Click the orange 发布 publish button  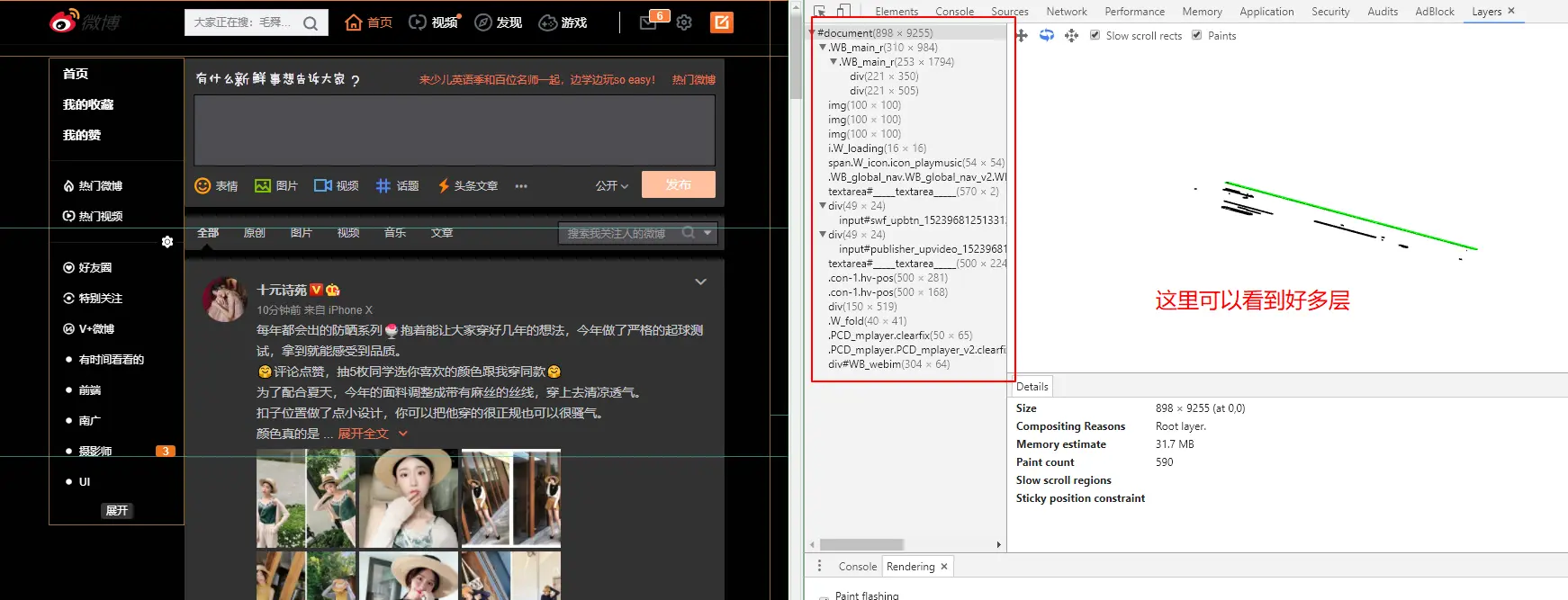click(679, 184)
